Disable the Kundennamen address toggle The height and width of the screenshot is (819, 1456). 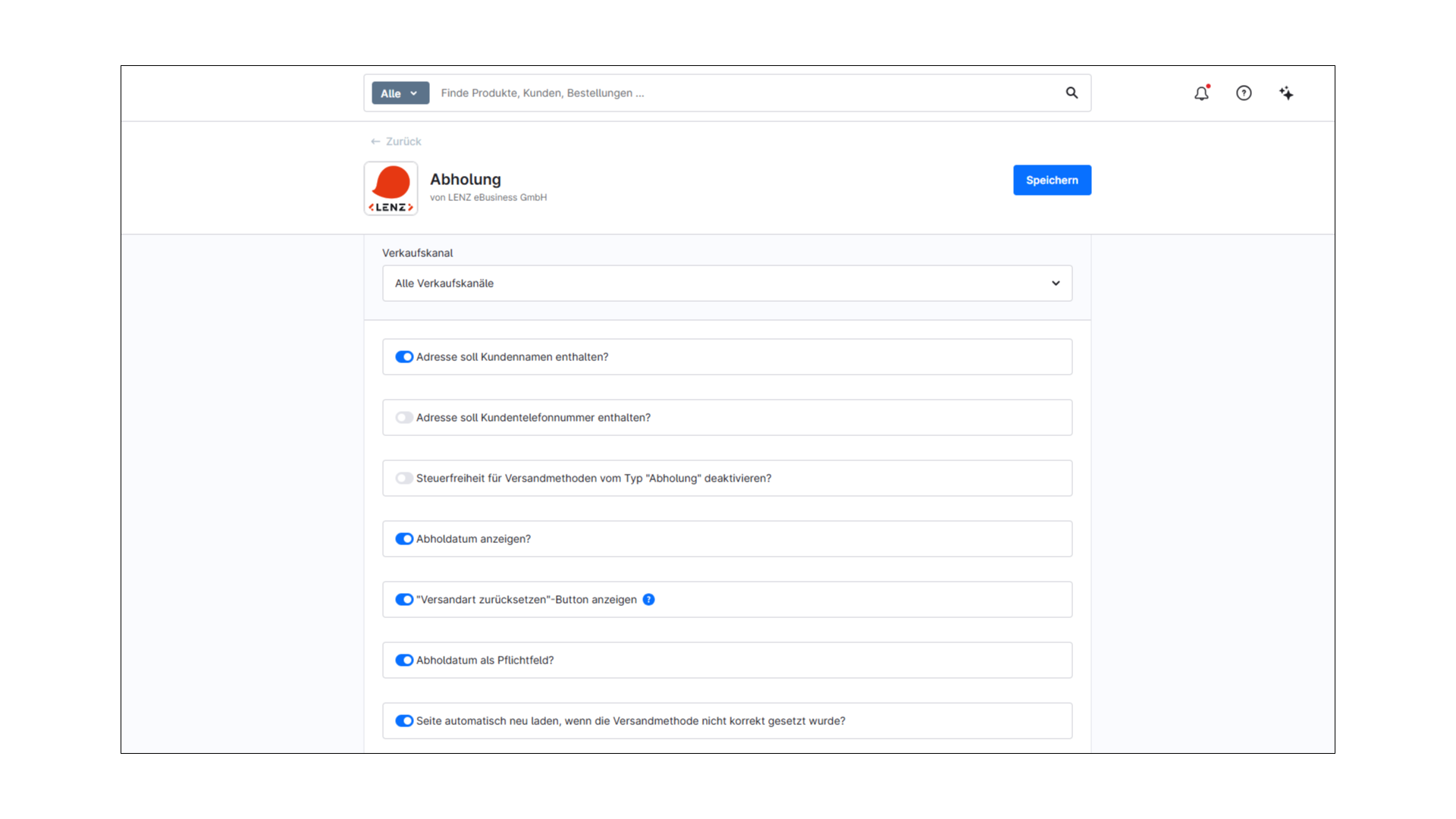click(x=404, y=357)
